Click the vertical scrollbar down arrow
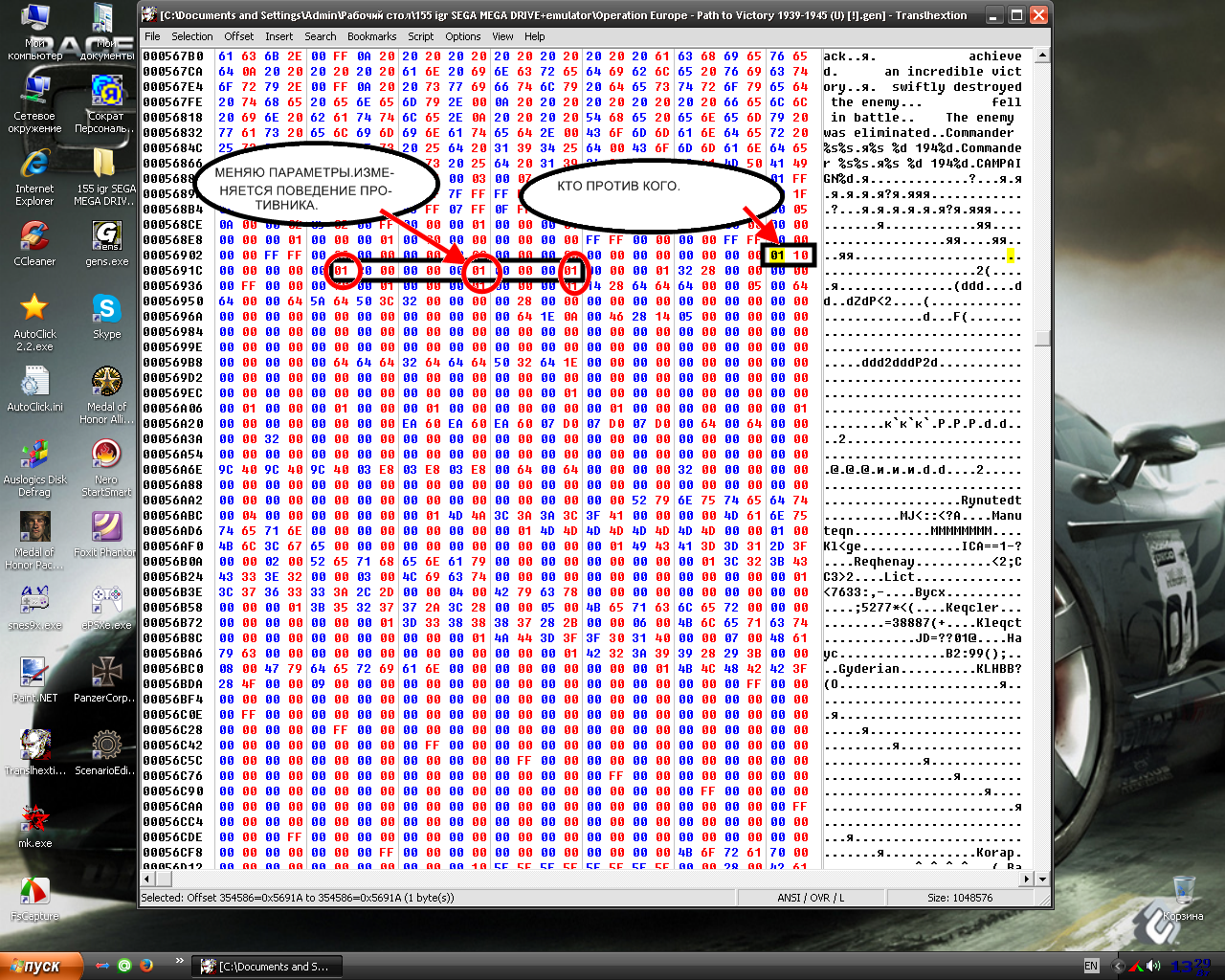 1042,878
